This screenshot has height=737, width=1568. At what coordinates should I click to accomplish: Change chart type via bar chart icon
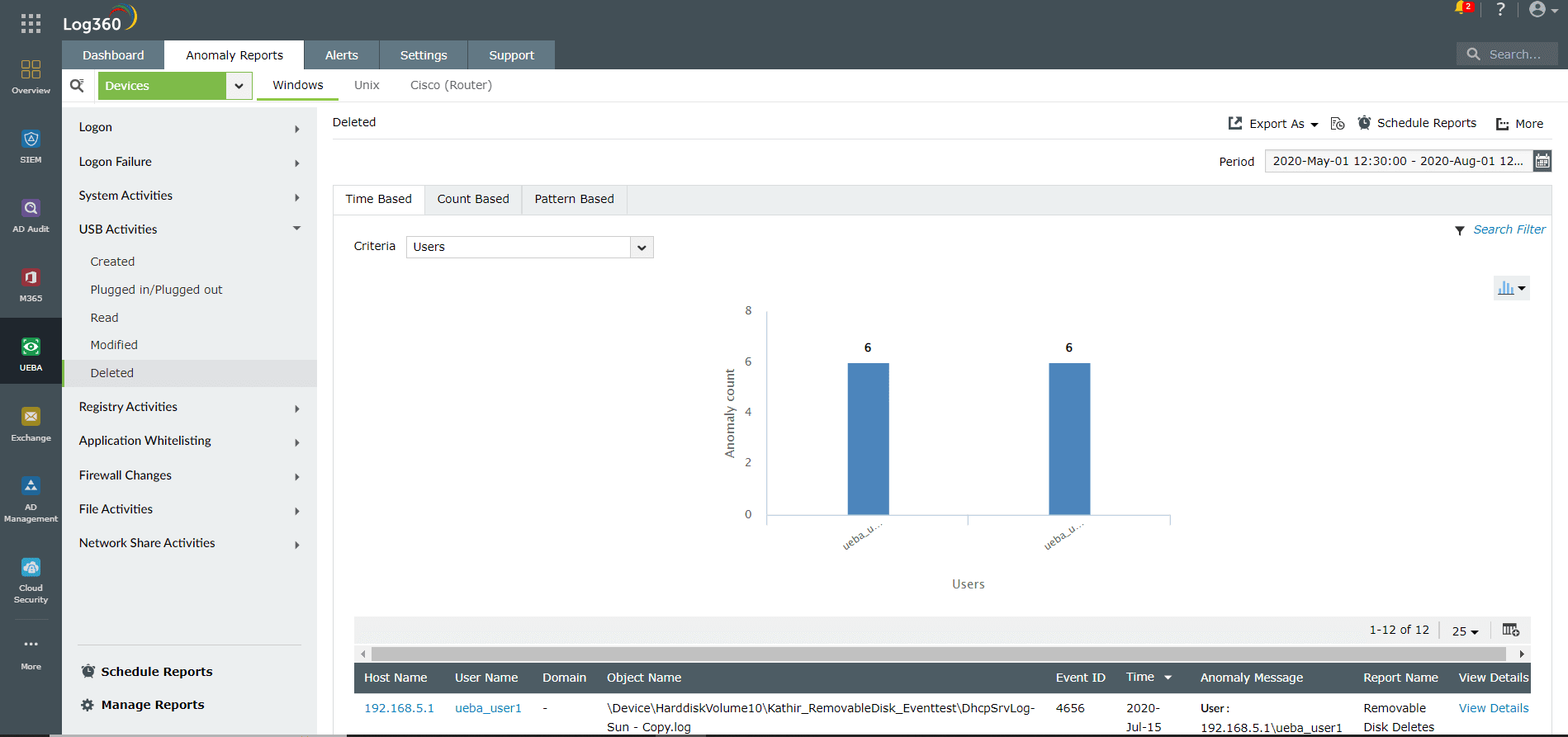pos(1511,288)
